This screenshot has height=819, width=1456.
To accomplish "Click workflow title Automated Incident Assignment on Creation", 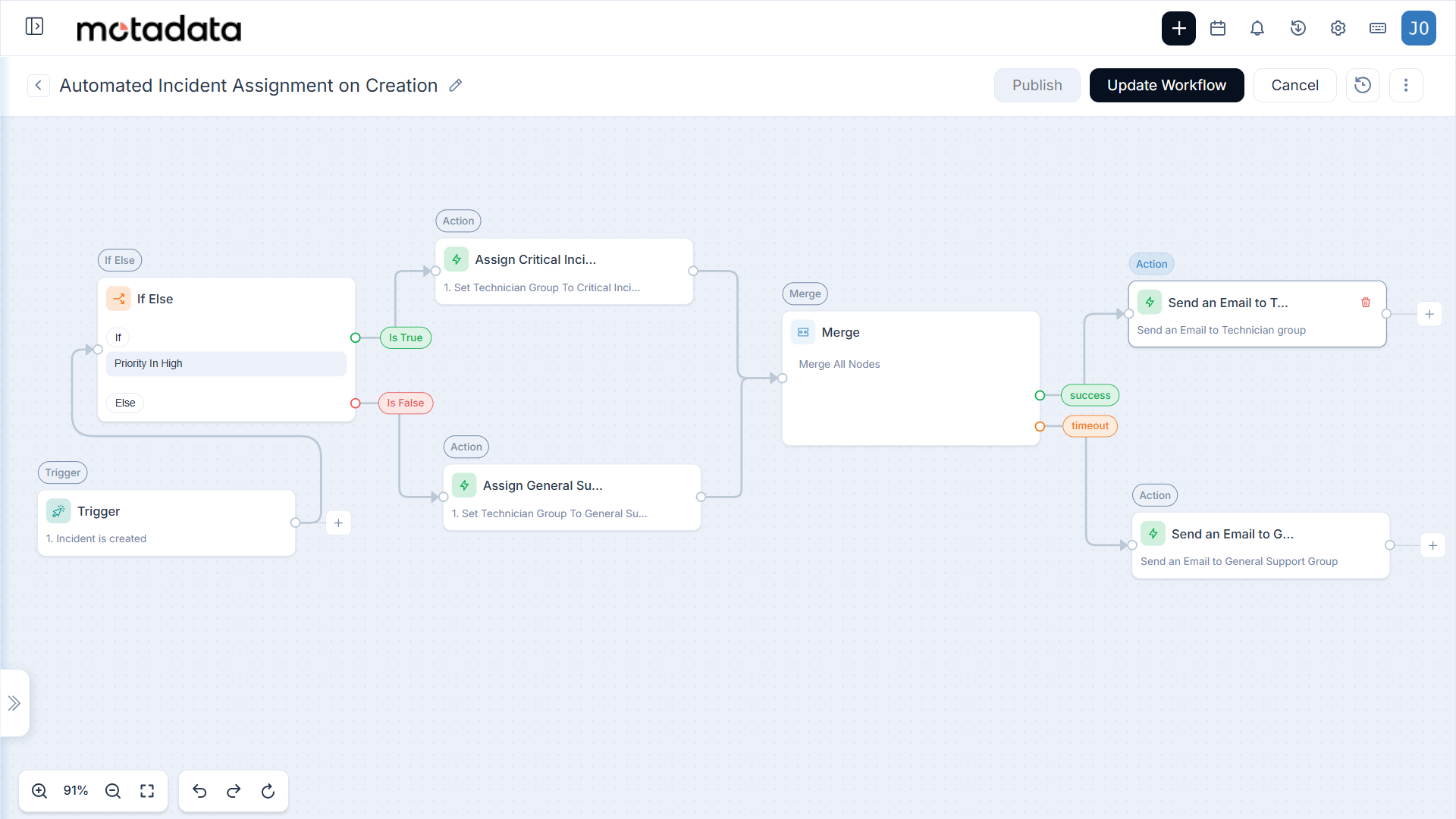I will 249,85.
